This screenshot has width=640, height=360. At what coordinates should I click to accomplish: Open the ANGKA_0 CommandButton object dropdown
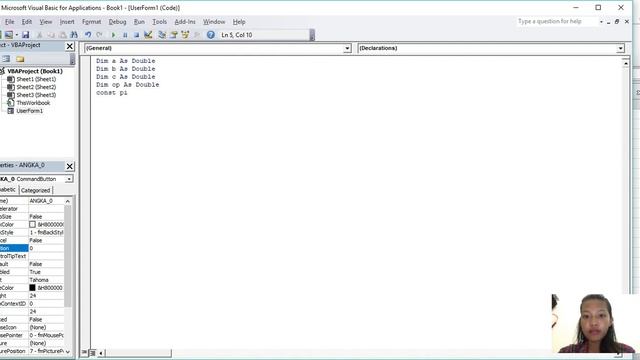[69, 179]
